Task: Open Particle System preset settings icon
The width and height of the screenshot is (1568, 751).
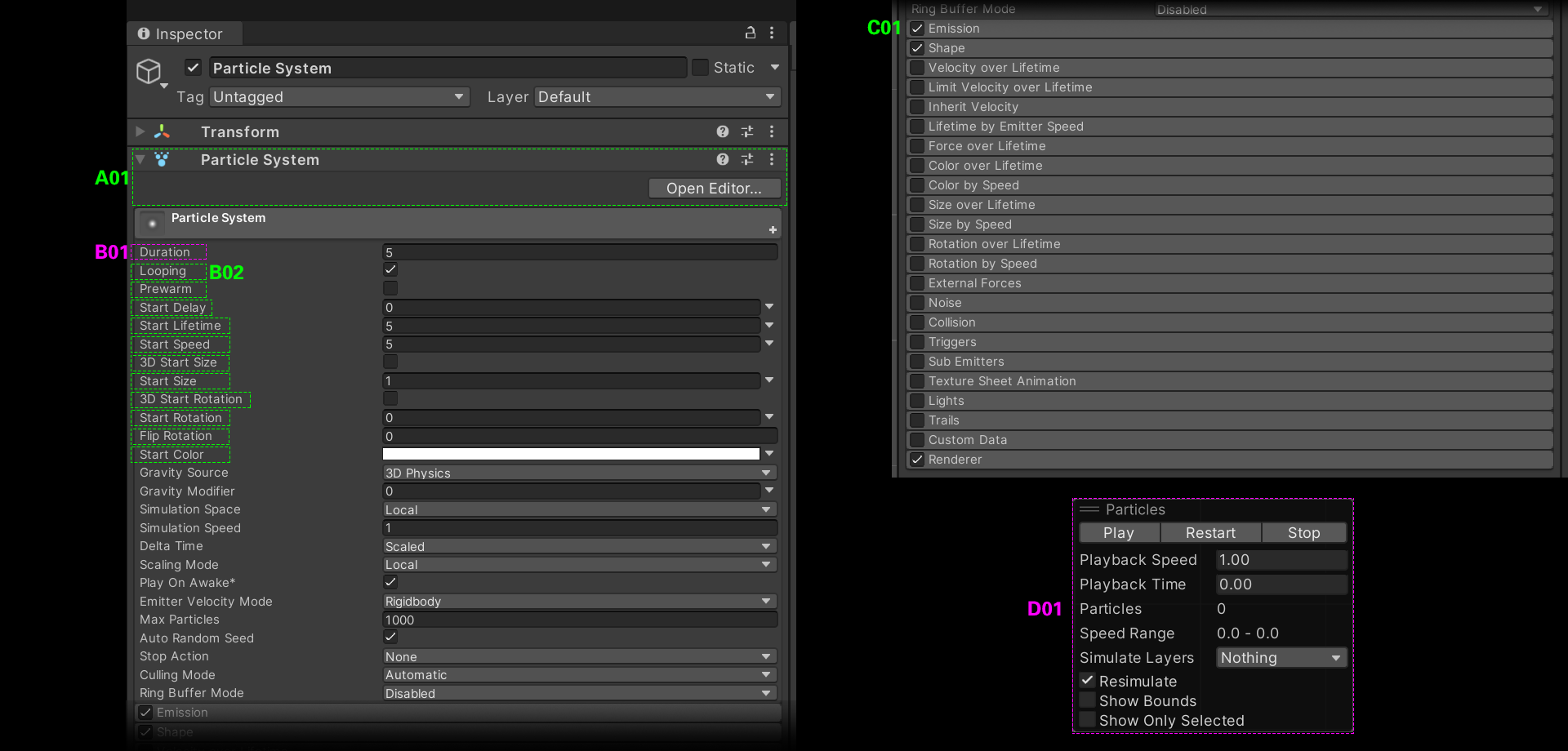Action: (x=747, y=159)
